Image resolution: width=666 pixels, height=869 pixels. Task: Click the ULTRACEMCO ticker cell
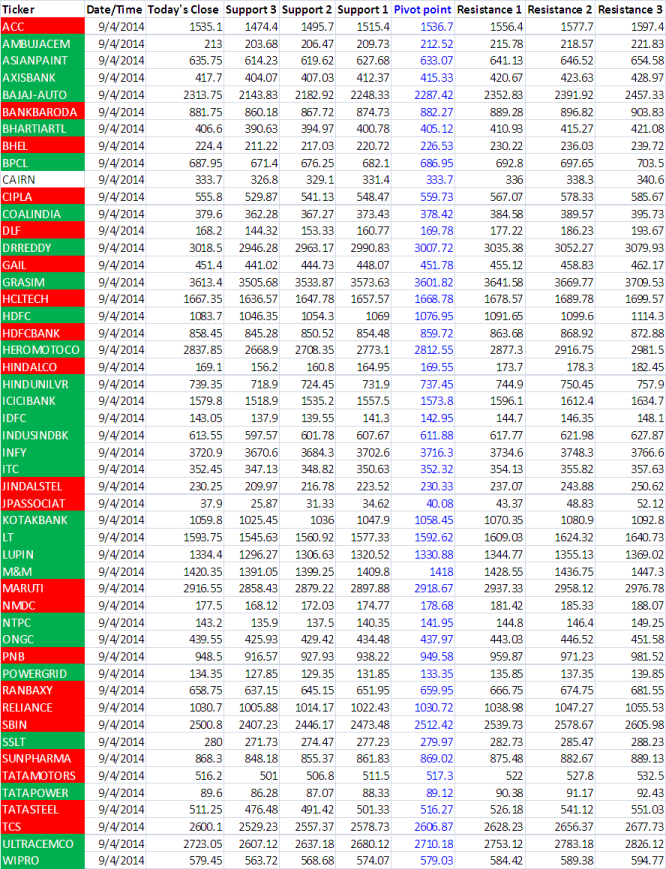click(x=43, y=844)
